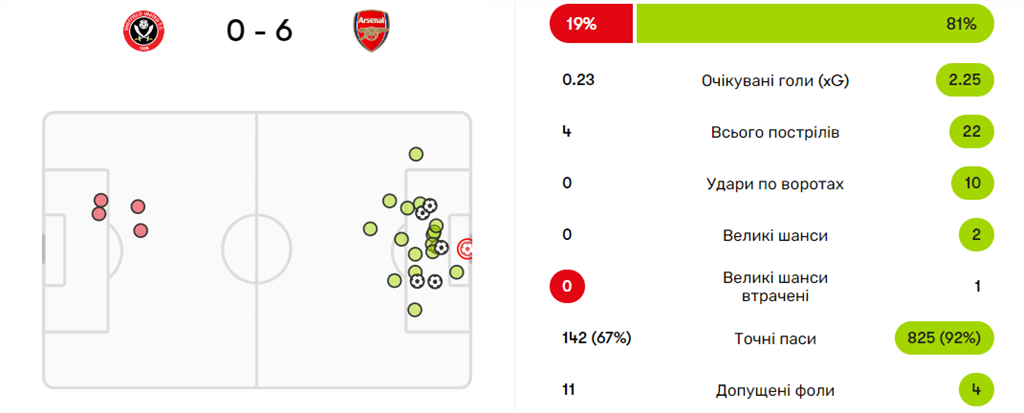1024x413 pixels.
Task: Select the 825 (92%) accurate passes badge
Action: tap(944, 338)
